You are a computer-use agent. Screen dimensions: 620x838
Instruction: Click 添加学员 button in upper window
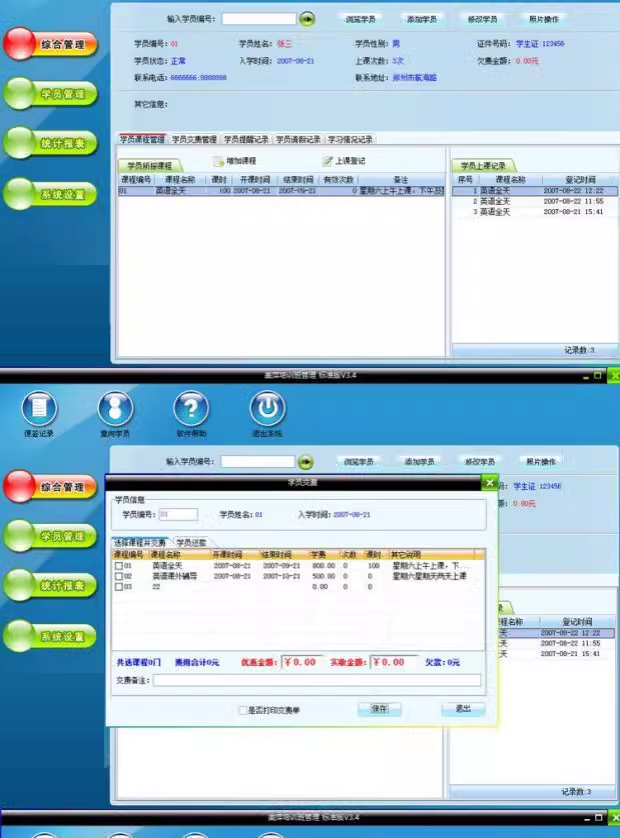tap(422, 19)
